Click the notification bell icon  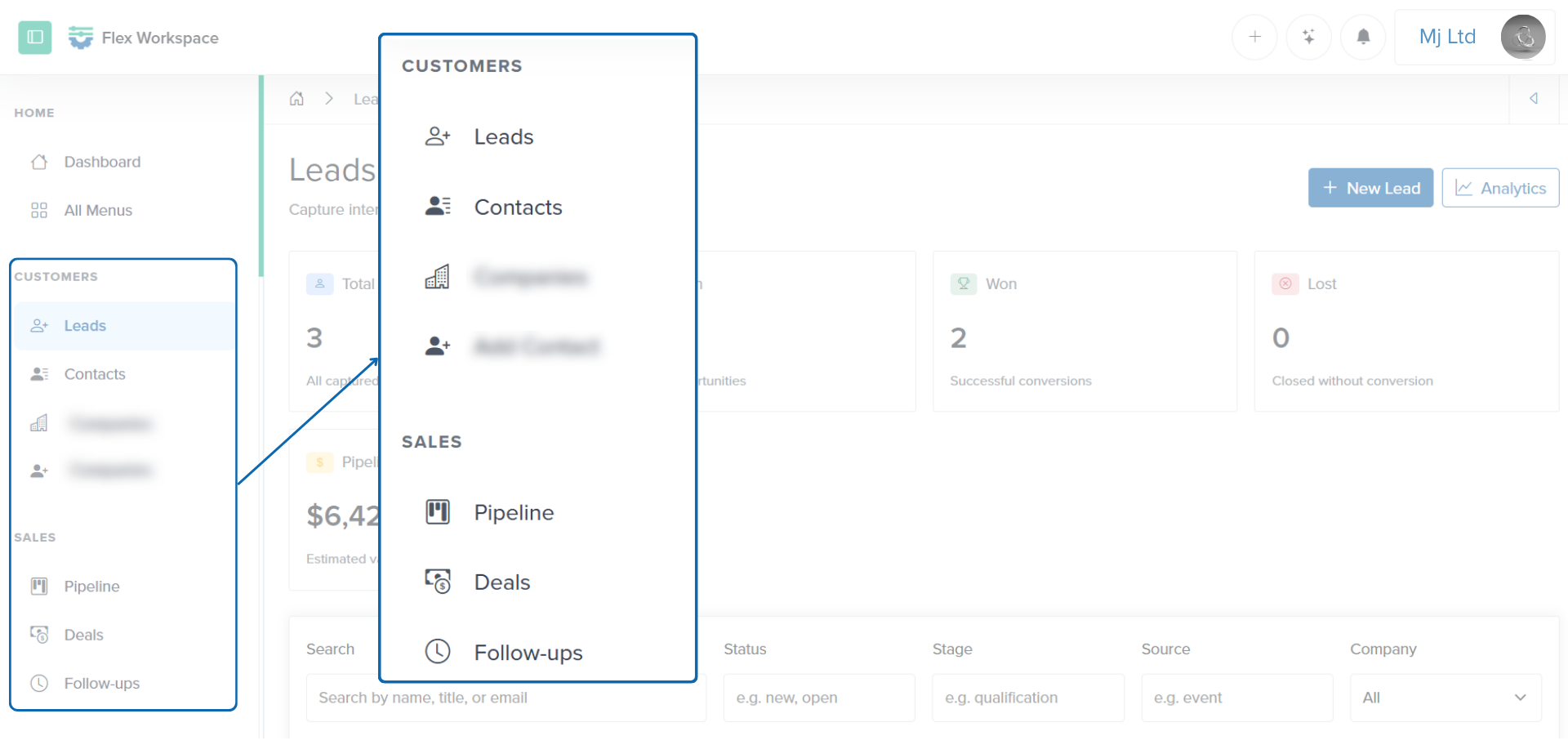point(1362,37)
